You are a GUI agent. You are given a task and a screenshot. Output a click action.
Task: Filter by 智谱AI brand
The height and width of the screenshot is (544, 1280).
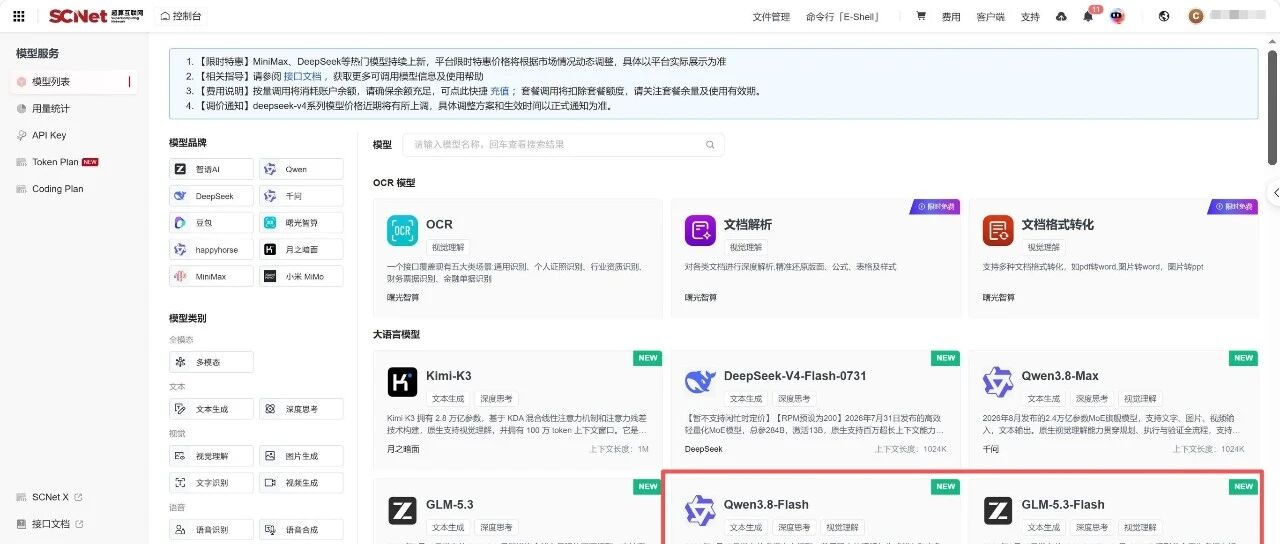tap(211, 169)
